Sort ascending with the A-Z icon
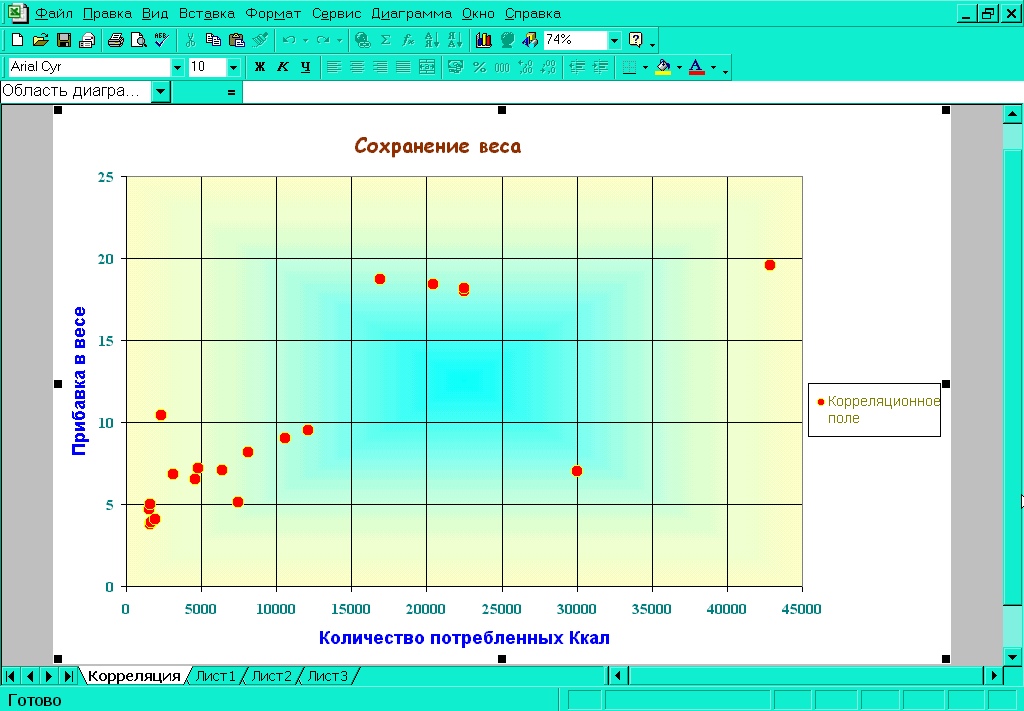The height and width of the screenshot is (711, 1024). (x=432, y=40)
